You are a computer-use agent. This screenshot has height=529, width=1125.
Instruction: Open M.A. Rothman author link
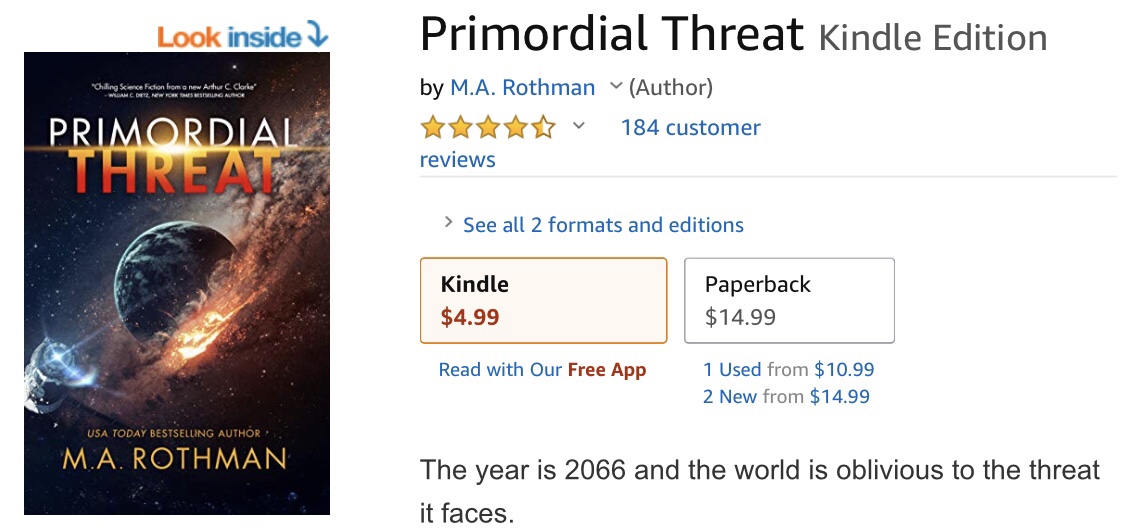522,88
